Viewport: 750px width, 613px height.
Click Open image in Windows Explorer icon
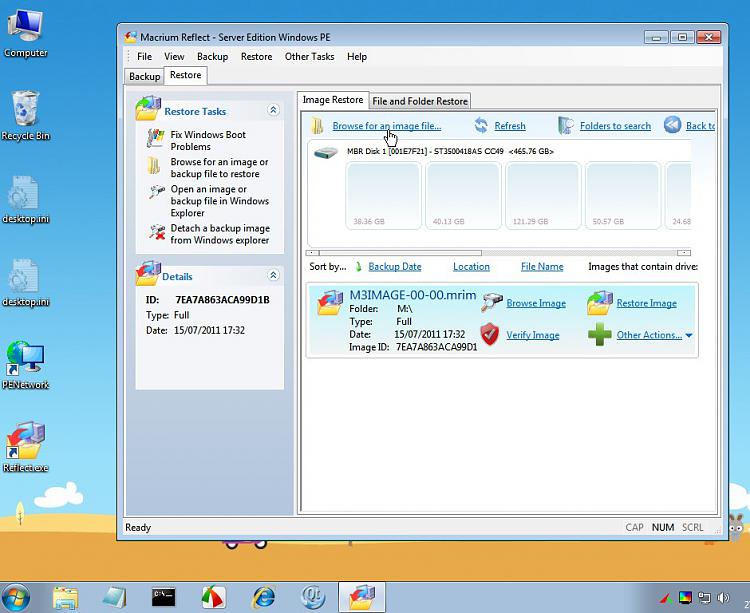click(156, 192)
